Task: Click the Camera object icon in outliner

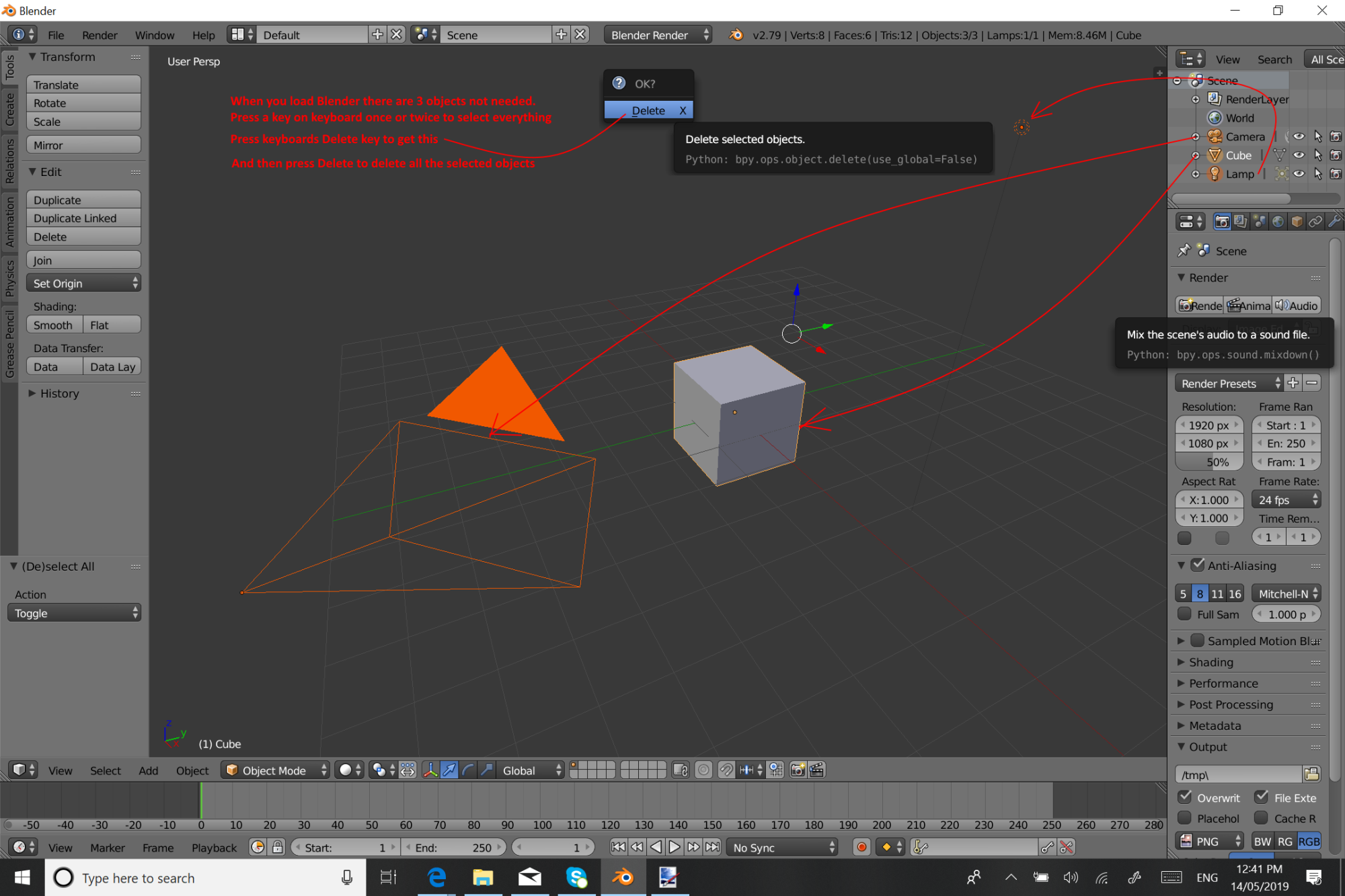Action: (x=1215, y=136)
